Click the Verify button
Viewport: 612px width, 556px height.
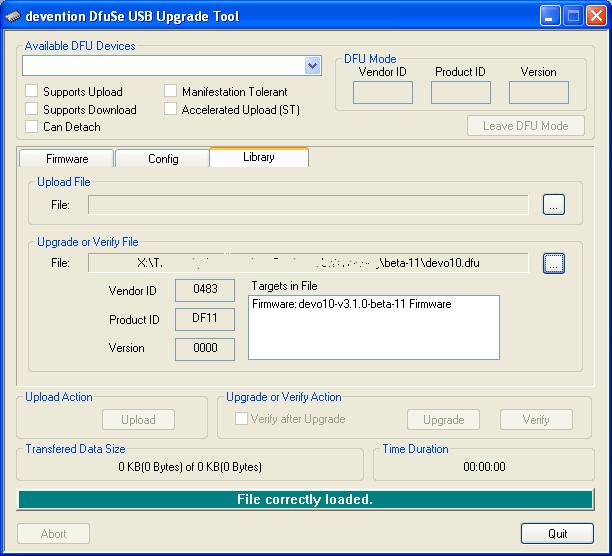click(x=536, y=420)
